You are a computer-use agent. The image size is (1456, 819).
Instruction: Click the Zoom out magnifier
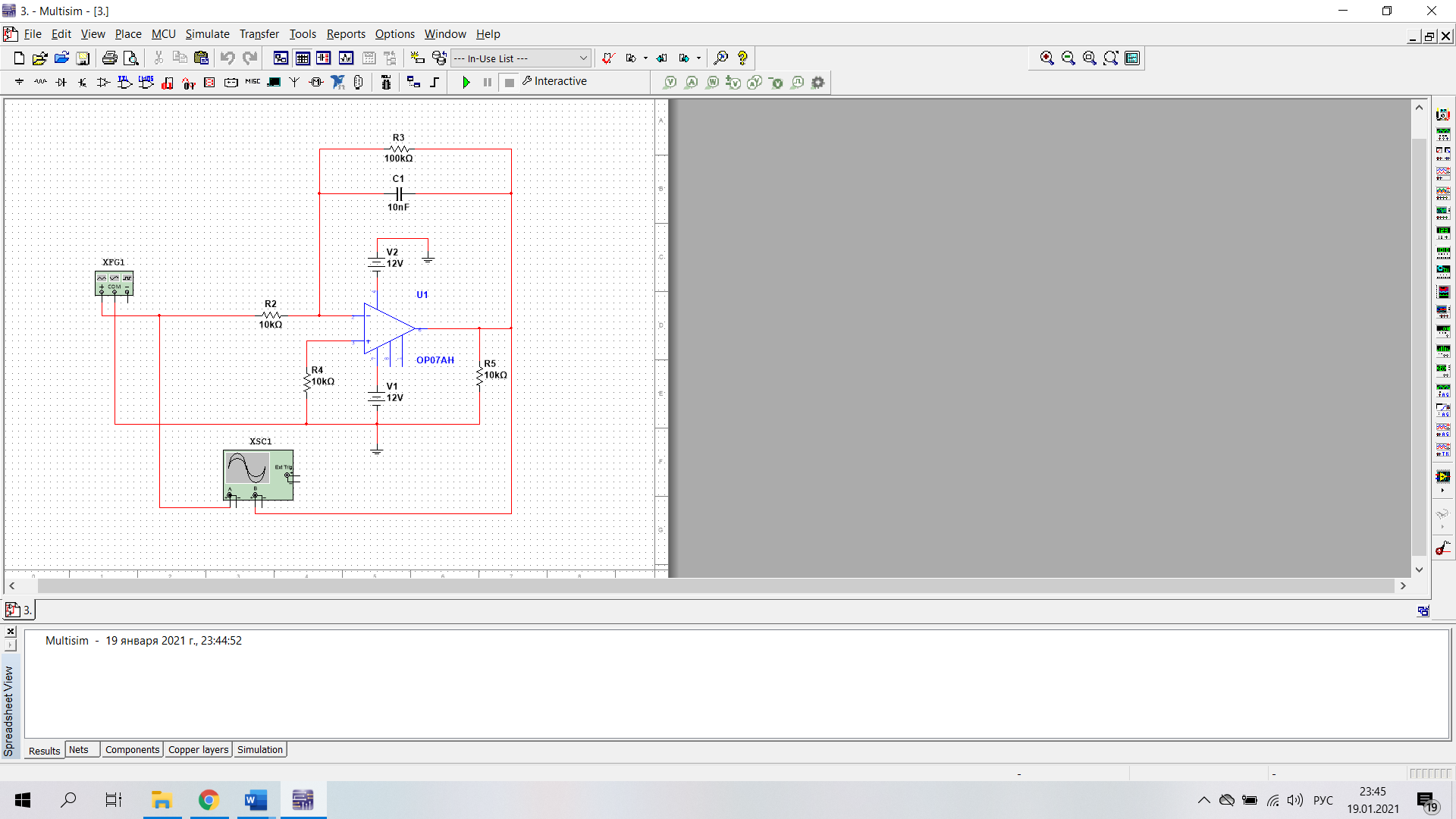[x=1068, y=58]
